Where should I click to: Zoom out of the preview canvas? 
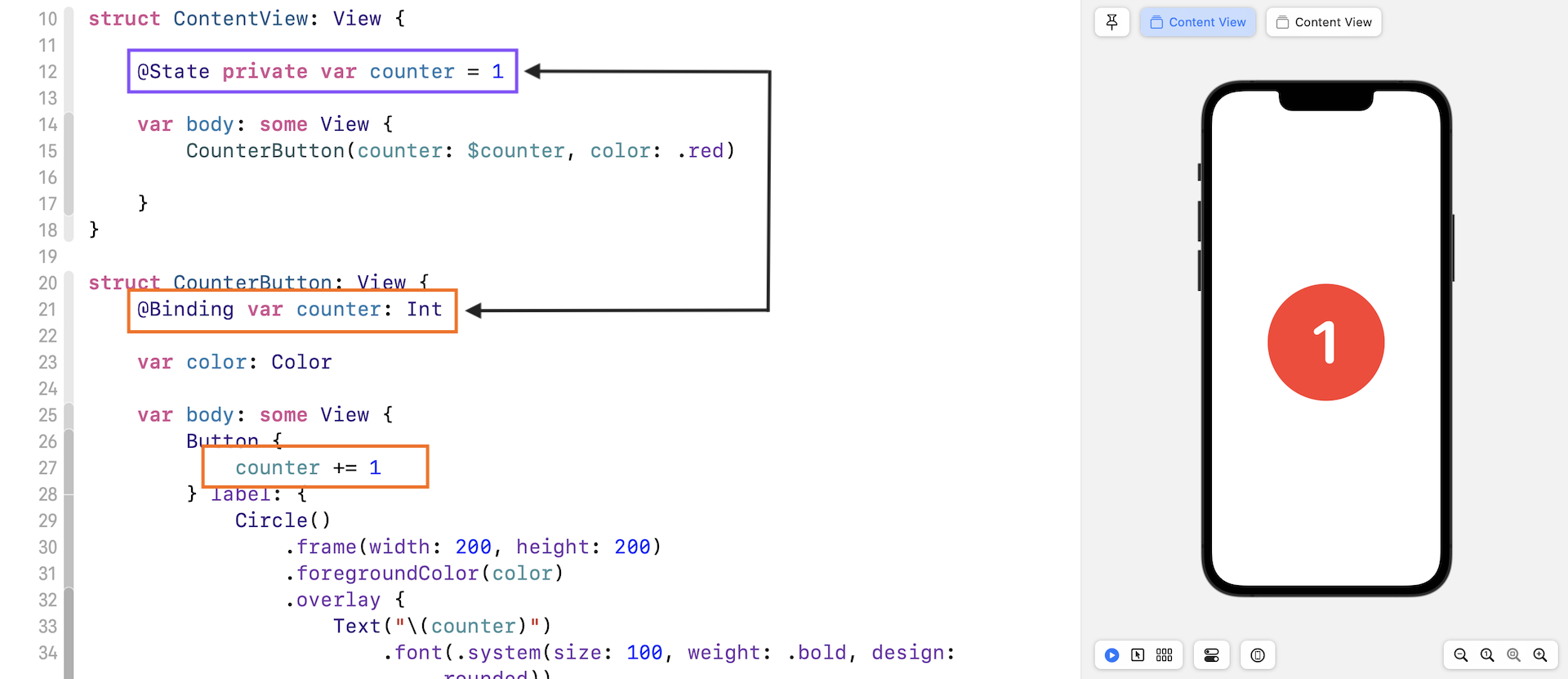(1461, 655)
